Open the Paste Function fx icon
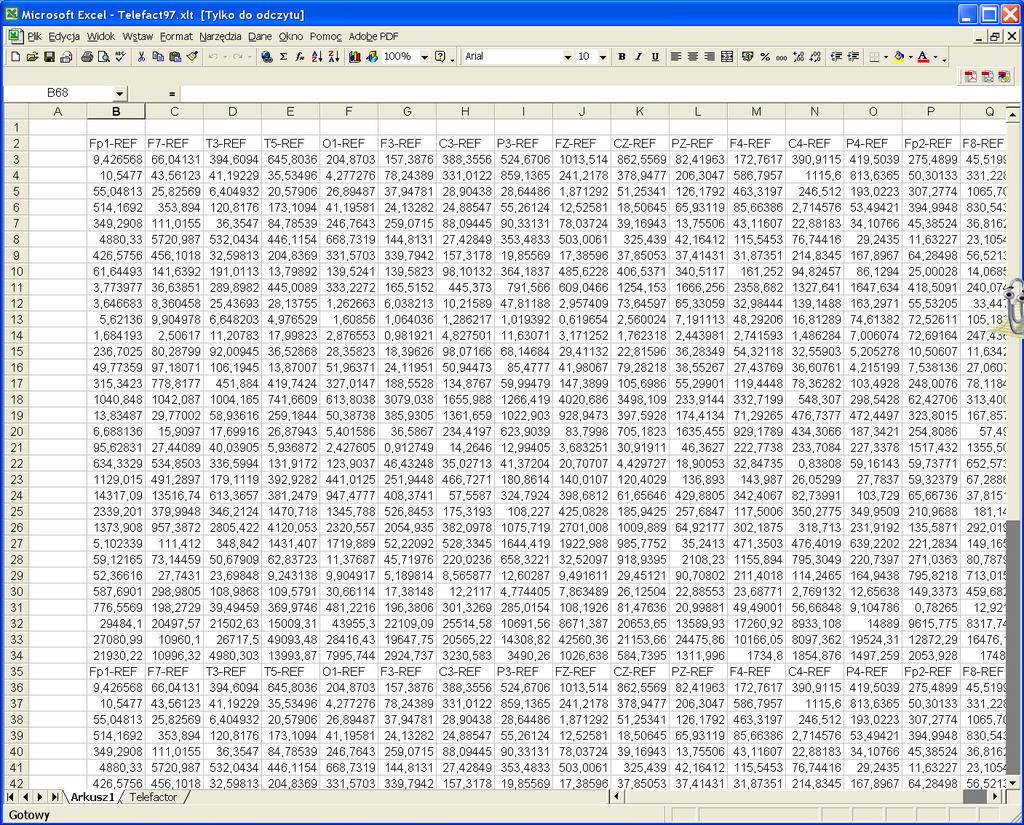The height and width of the screenshot is (825, 1024). pyautogui.click(x=300, y=57)
